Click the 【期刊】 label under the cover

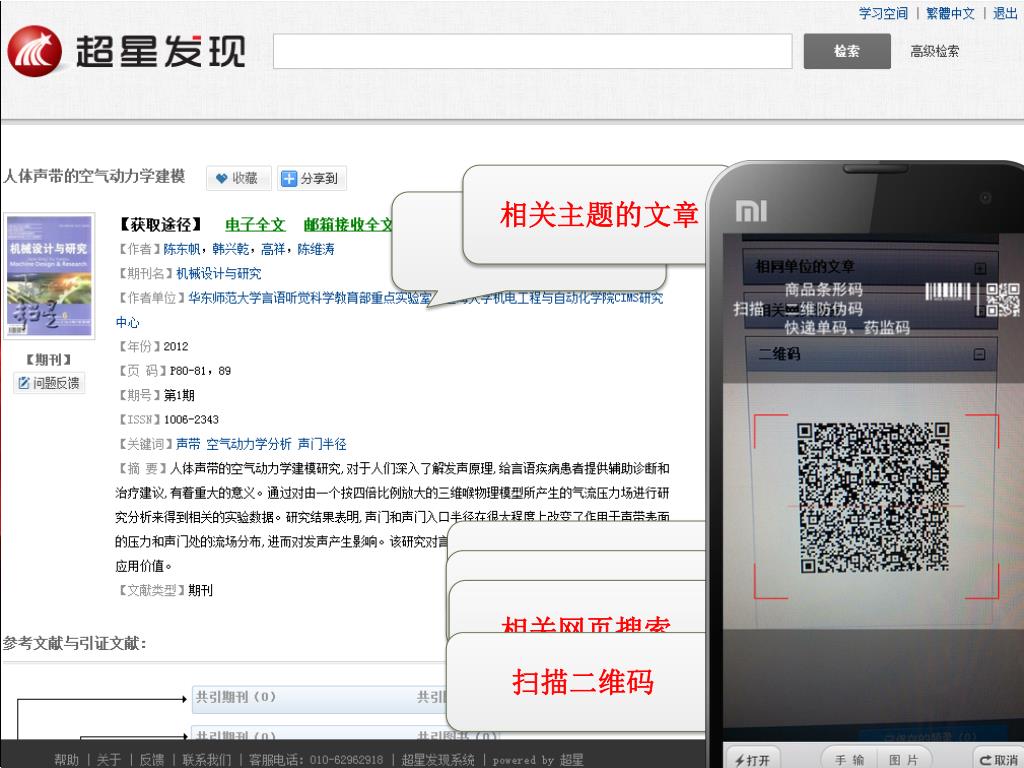pos(49,360)
